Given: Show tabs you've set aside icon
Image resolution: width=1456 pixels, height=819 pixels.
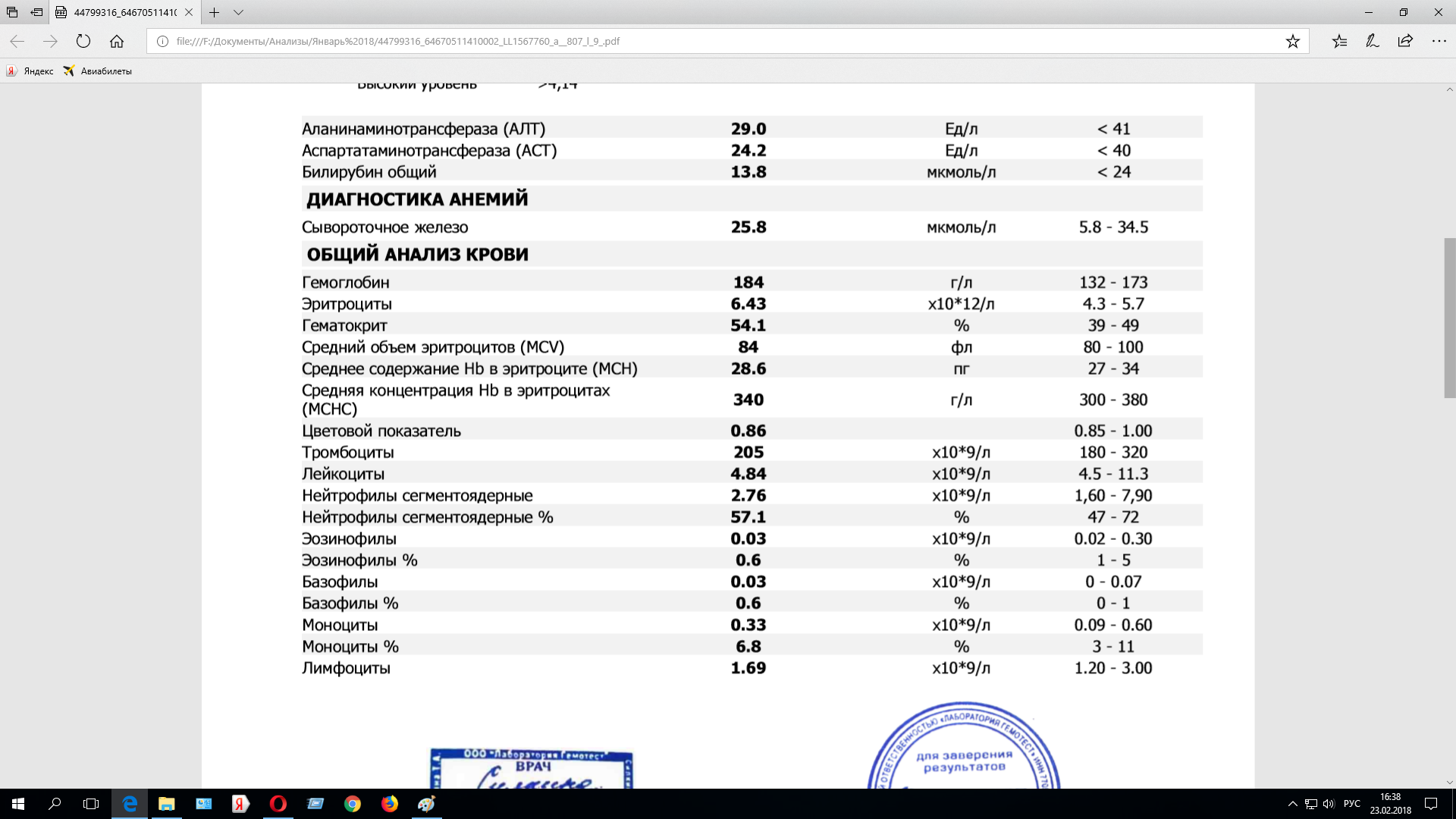Looking at the screenshot, I should (x=12, y=12).
